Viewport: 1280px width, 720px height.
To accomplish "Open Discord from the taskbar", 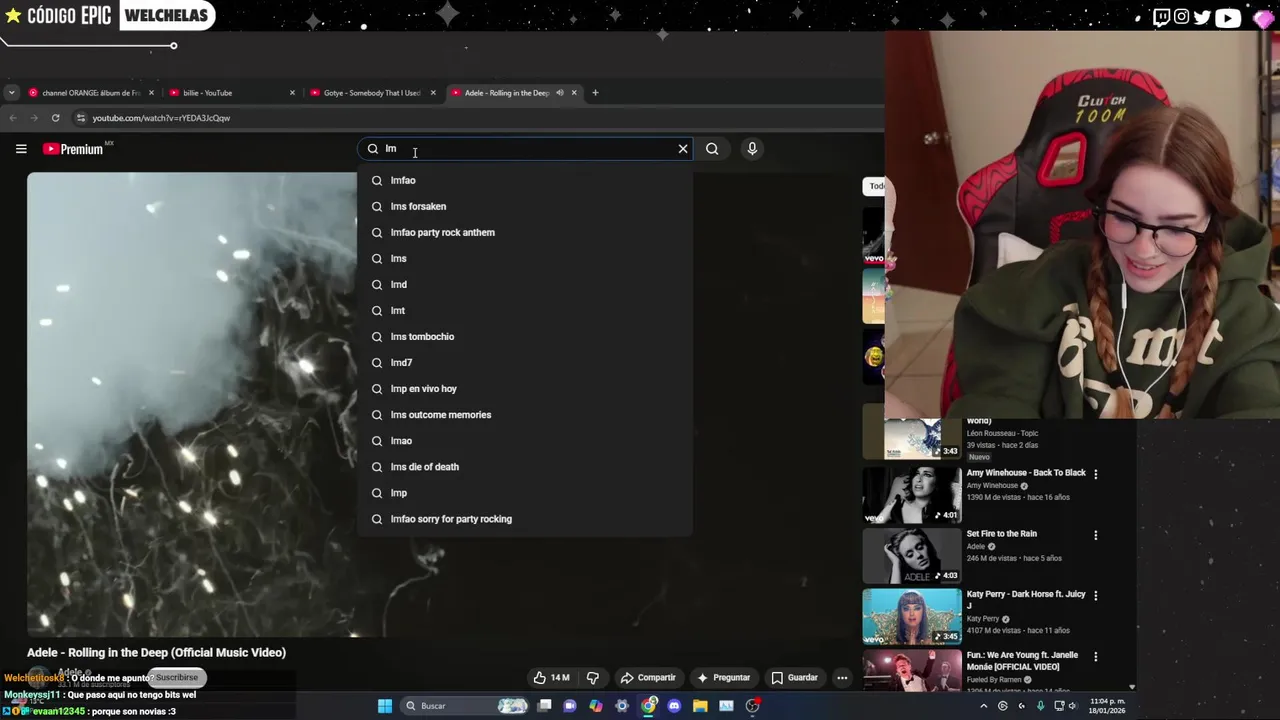I will [674, 706].
